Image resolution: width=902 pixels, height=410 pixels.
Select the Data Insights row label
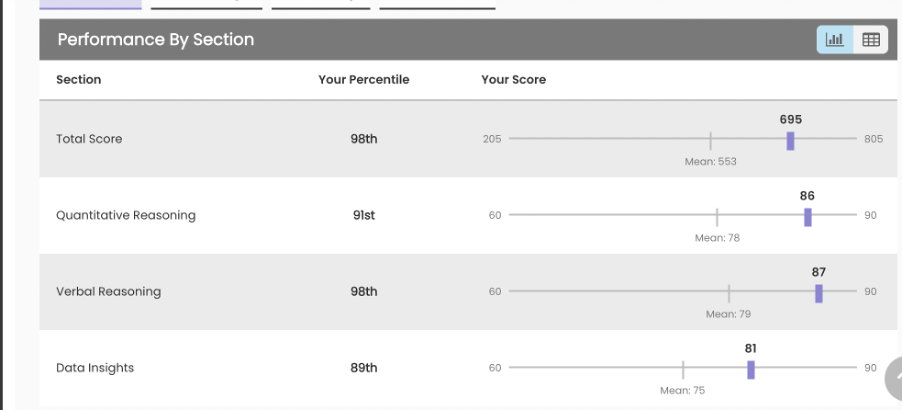coord(95,368)
